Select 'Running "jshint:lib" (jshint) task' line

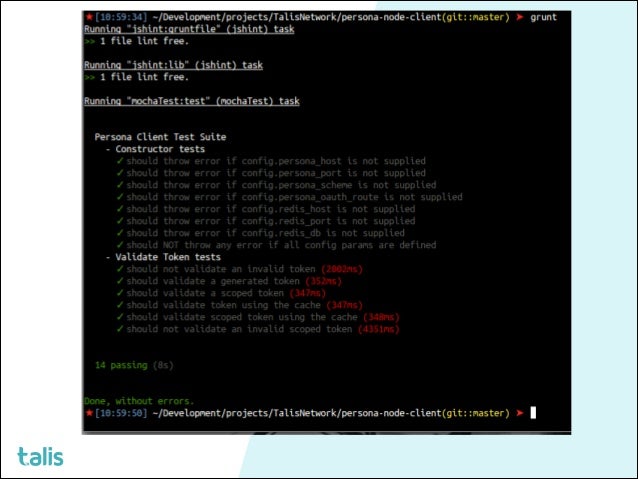(173, 65)
